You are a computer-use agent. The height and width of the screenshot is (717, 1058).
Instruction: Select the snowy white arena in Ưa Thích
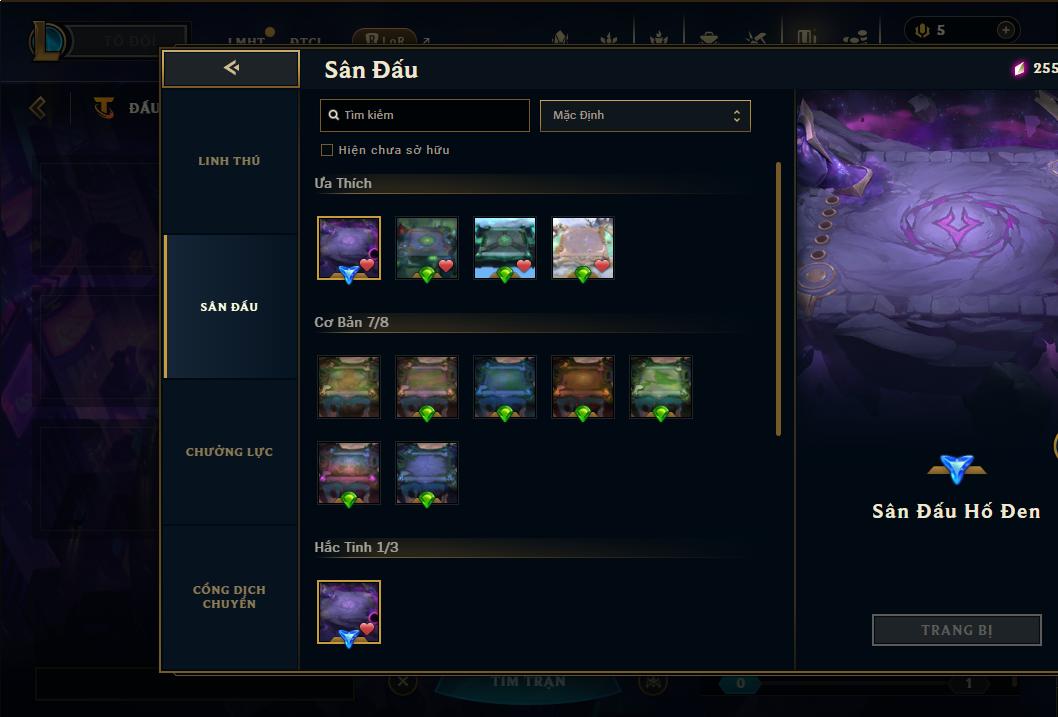tap(583, 248)
